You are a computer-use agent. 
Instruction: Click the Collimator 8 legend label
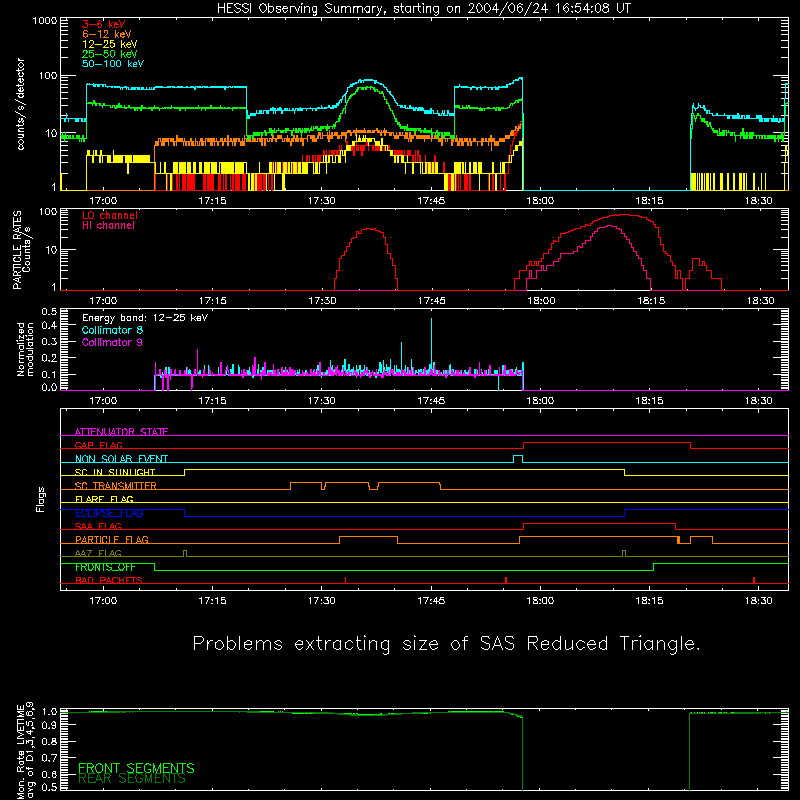pos(112,330)
